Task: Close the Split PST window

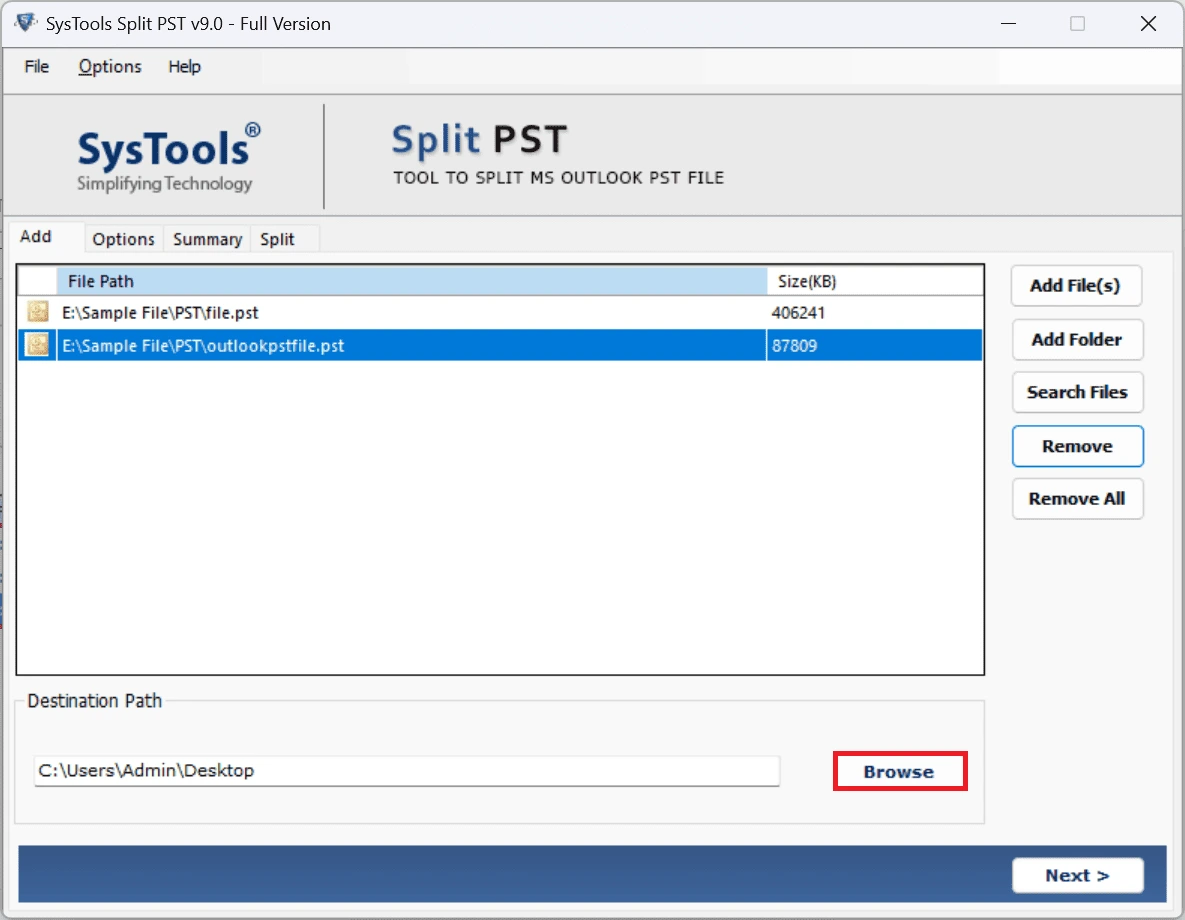Action: coord(1148,23)
